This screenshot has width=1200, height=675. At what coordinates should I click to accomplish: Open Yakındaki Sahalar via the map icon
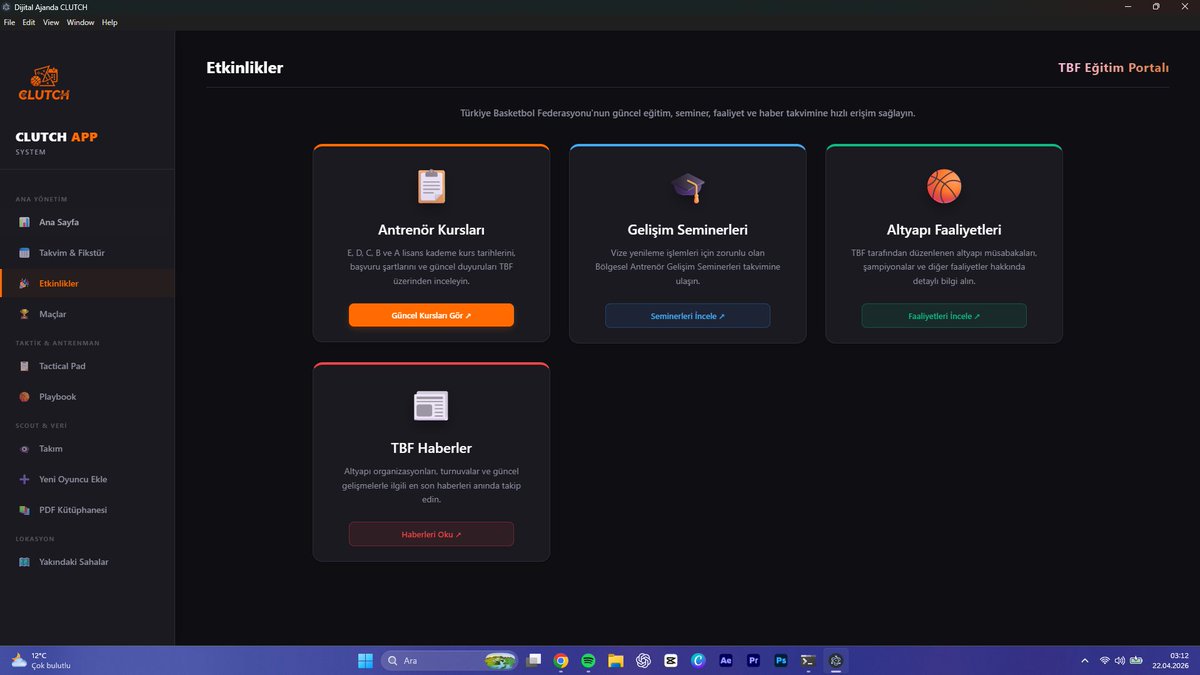pos(22,562)
